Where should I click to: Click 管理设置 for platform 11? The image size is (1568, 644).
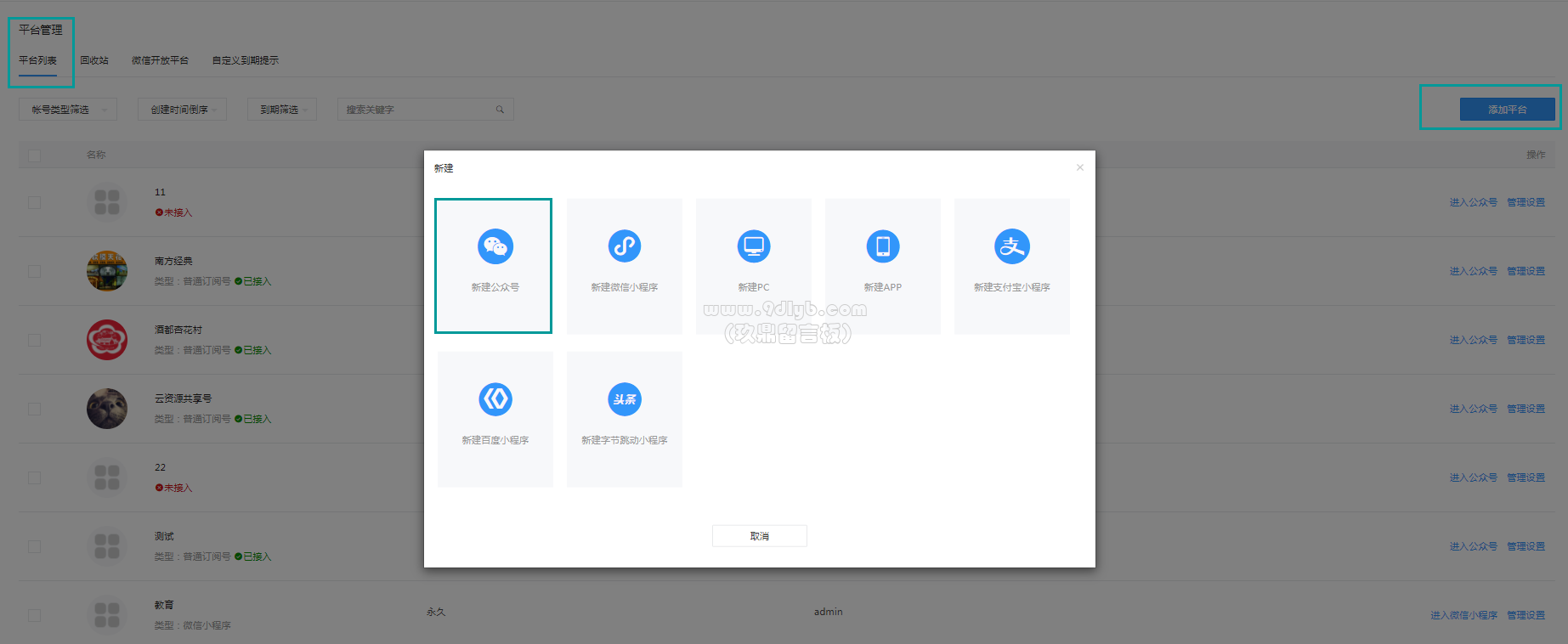click(x=1526, y=202)
